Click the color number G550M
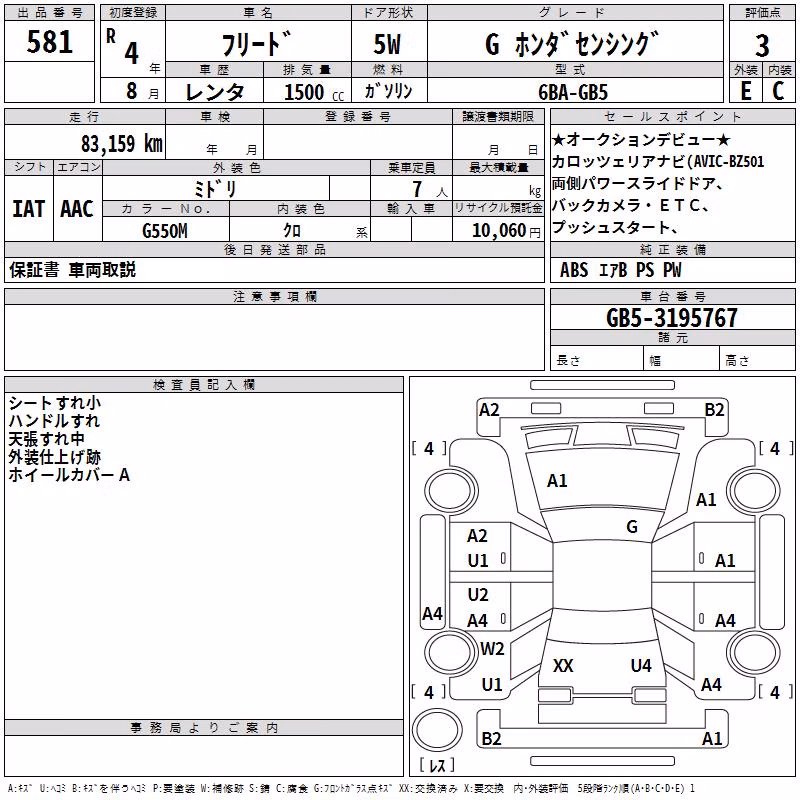Viewport: 800px width, 800px height. (165, 231)
